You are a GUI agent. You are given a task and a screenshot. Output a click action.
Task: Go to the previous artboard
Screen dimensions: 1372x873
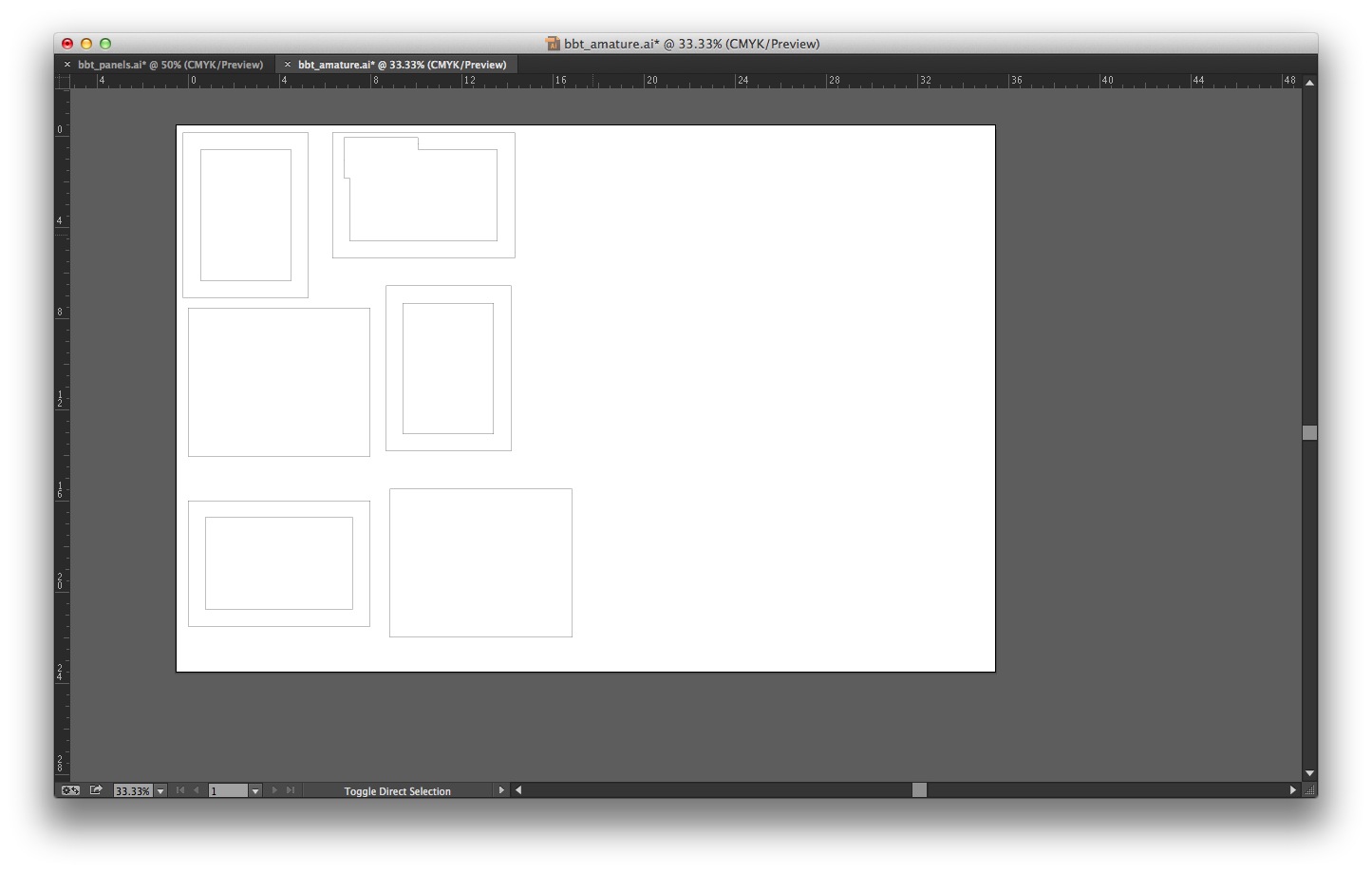pyautogui.click(x=197, y=790)
